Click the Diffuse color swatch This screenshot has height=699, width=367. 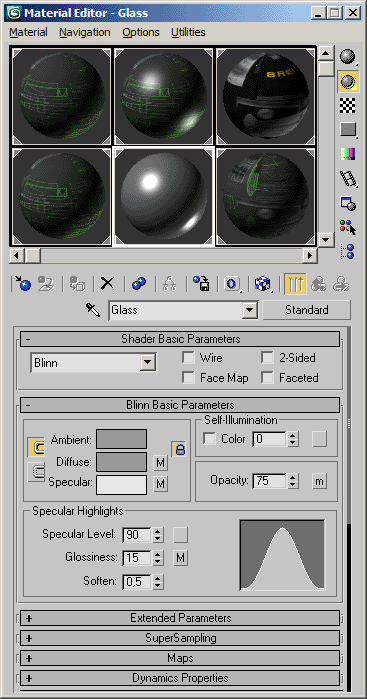pos(122,462)
